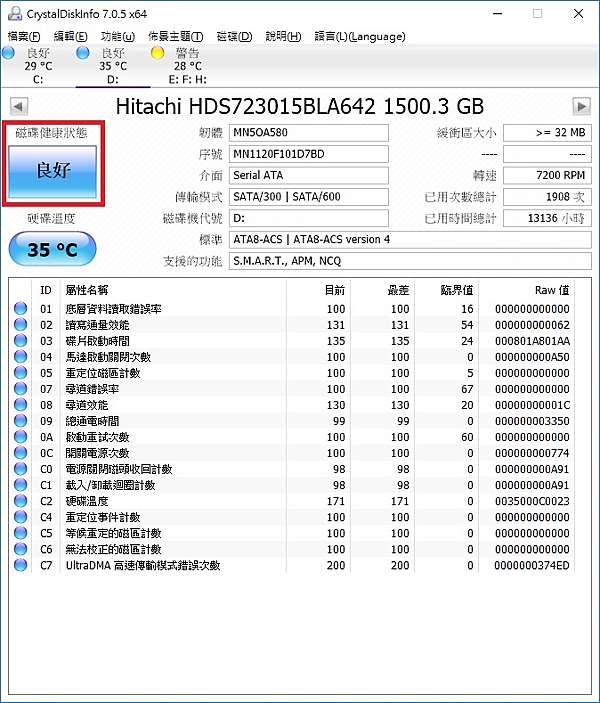Open the 語言(L)(Language) menu

tap(360, 36)
